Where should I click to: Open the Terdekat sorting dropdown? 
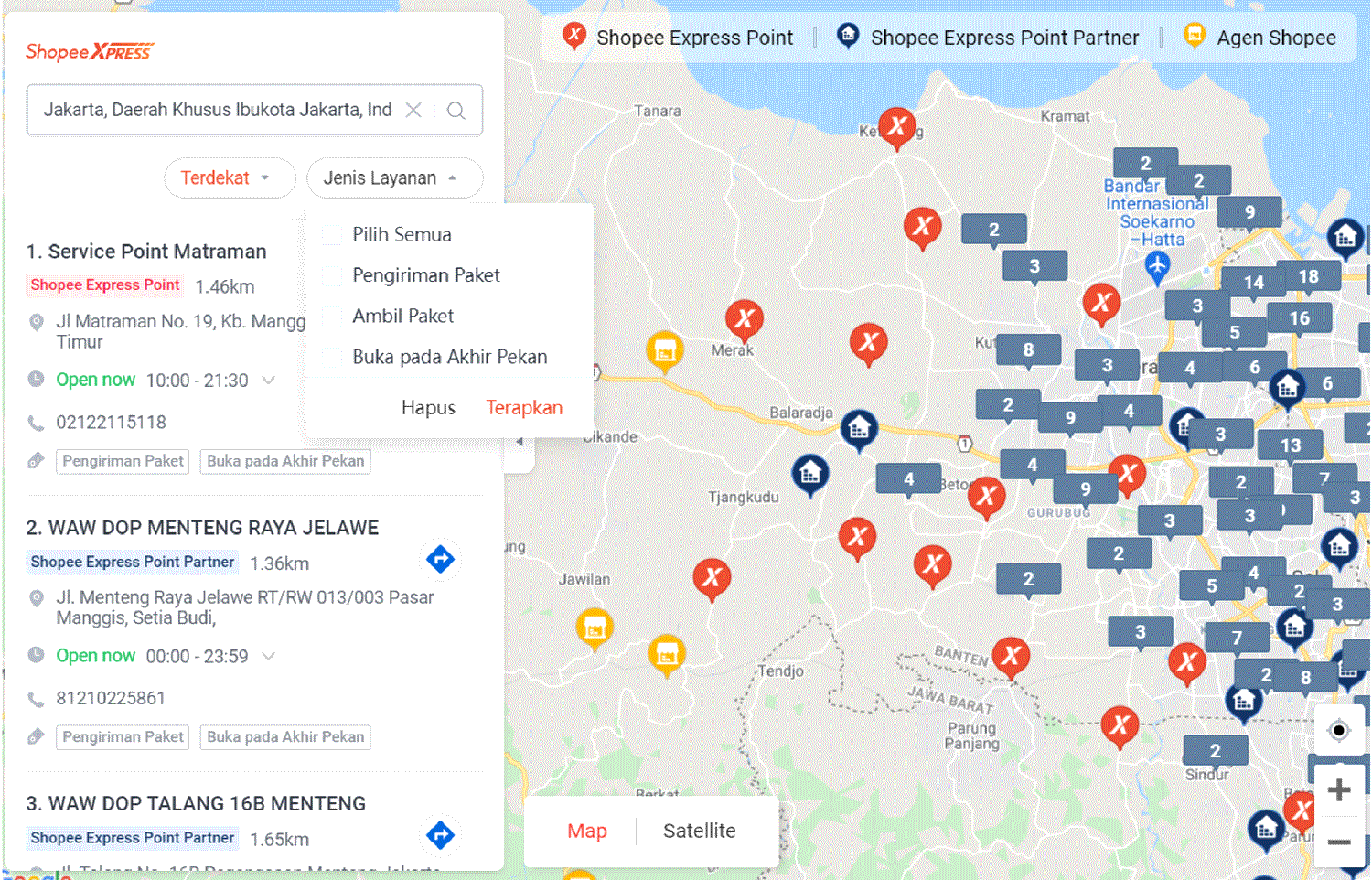click(x=230, y=177)
